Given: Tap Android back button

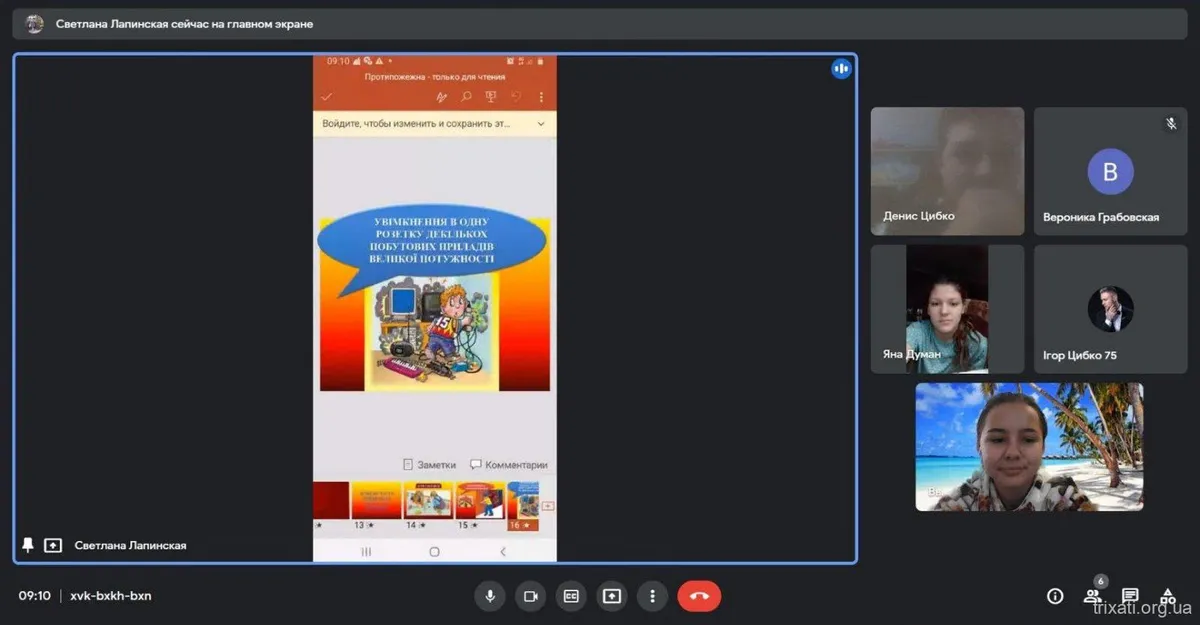Looking at the screenshot, I should tap(502, 551).
